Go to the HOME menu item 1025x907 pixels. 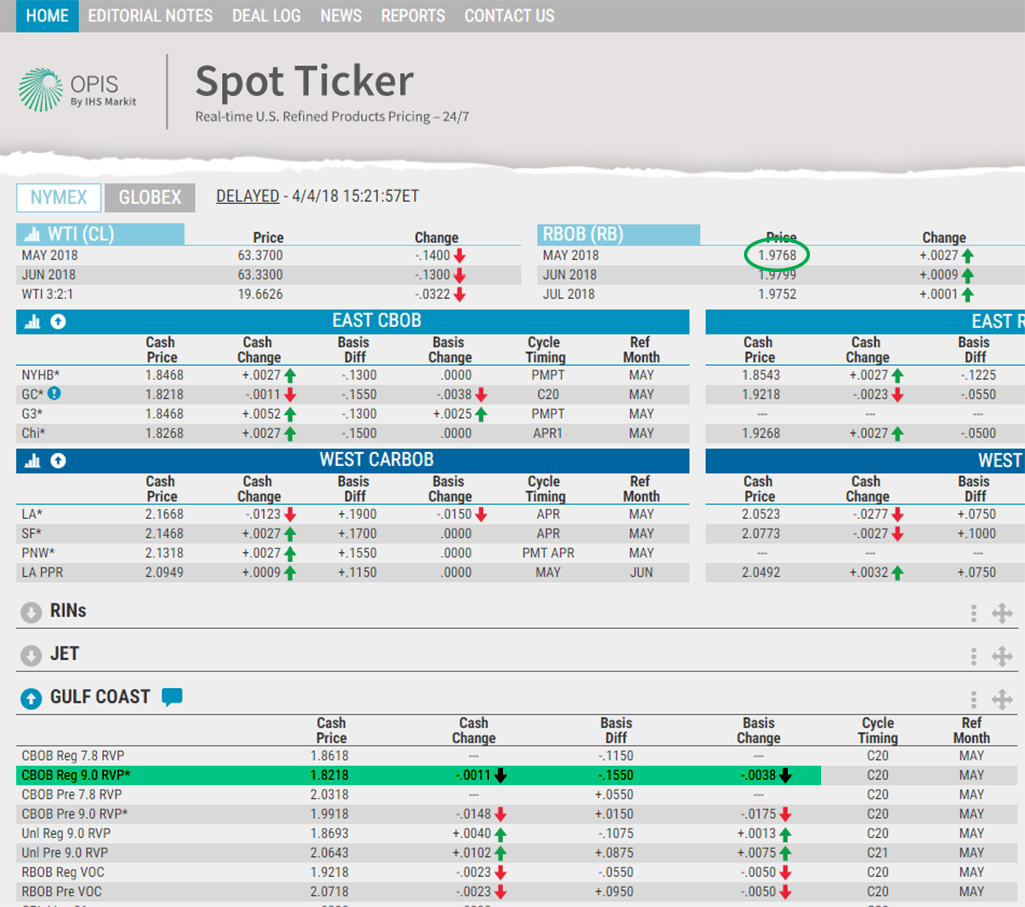[x=47, y=16]
